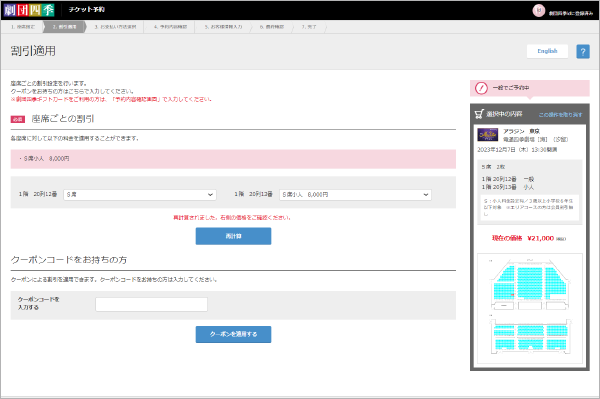Screen dimensions: 600x399
Task: Select step 6 in the progress bar
Action: [272, 27]
